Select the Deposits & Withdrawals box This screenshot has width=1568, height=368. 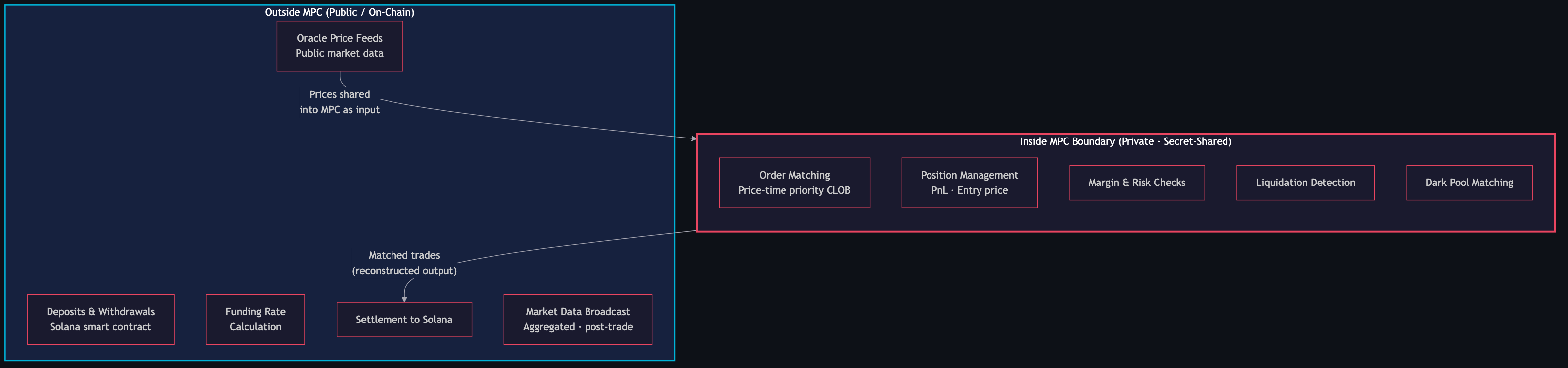pos(101,320)
